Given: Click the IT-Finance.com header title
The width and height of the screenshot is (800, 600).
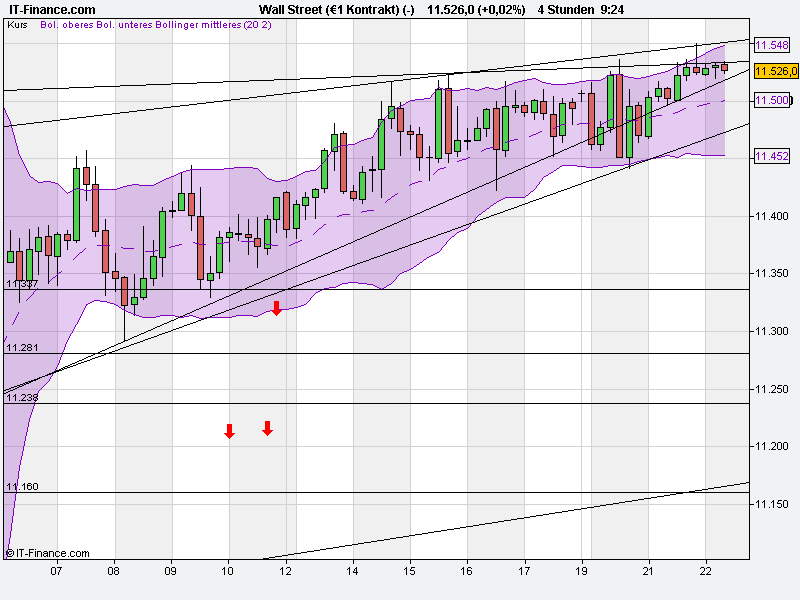Looking at the screenshot, I should tap(52, 10).
